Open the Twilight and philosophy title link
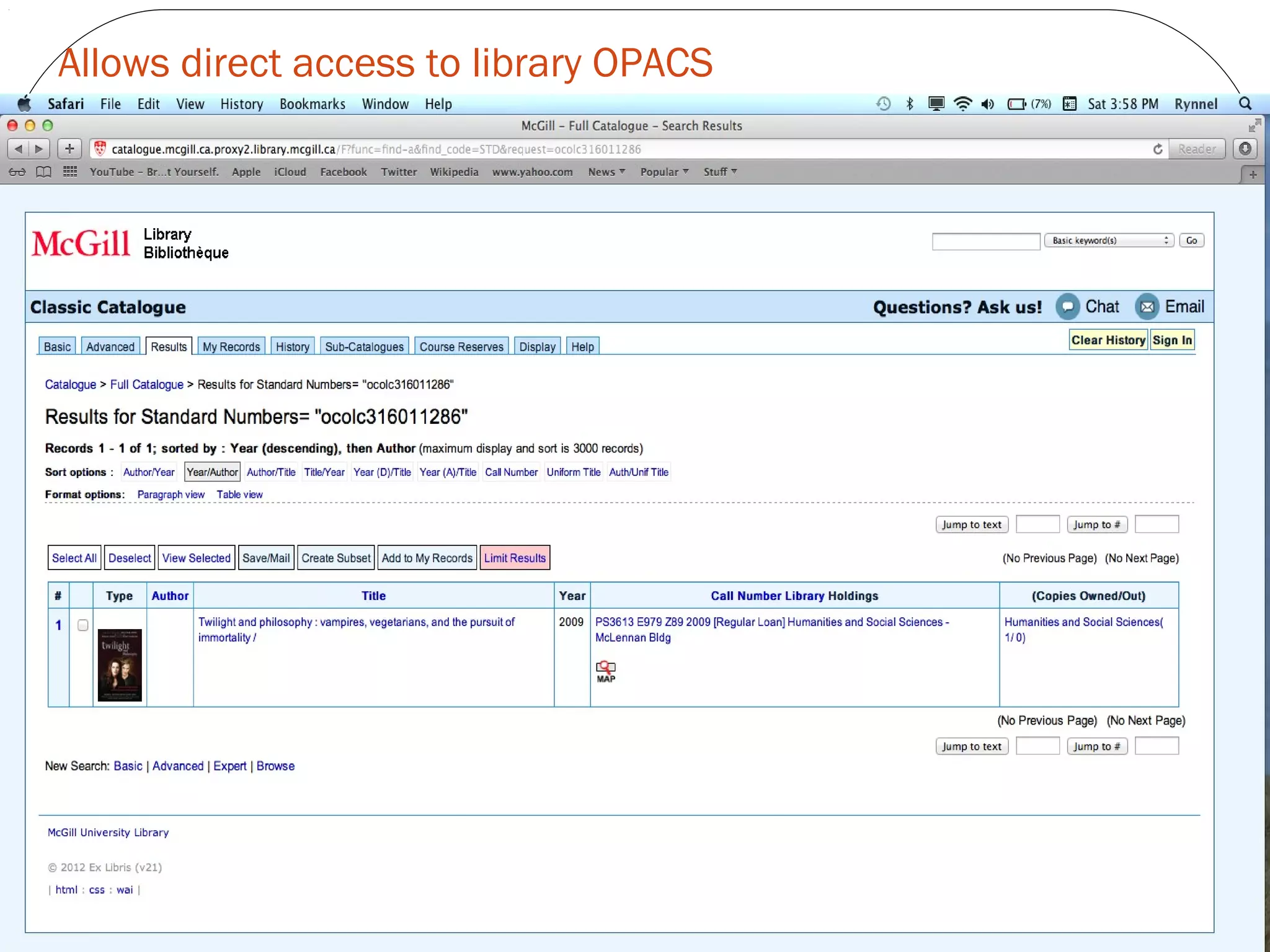1270x952 pixels. pyautogui.click(x=357, y=630)
